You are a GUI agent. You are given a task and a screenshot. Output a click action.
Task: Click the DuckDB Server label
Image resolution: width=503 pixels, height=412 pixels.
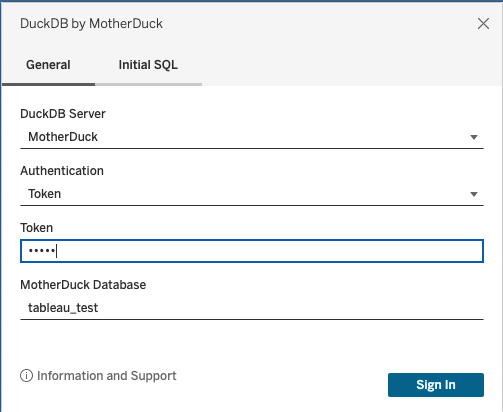(x=63, y=114)
